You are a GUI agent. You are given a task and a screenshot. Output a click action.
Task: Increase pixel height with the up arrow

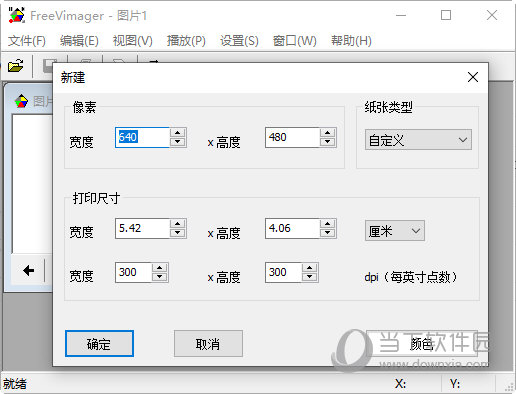point(328,133)
